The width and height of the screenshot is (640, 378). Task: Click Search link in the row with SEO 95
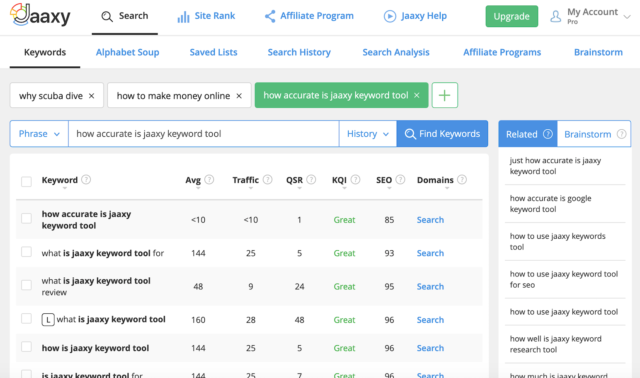pos(430,287)
